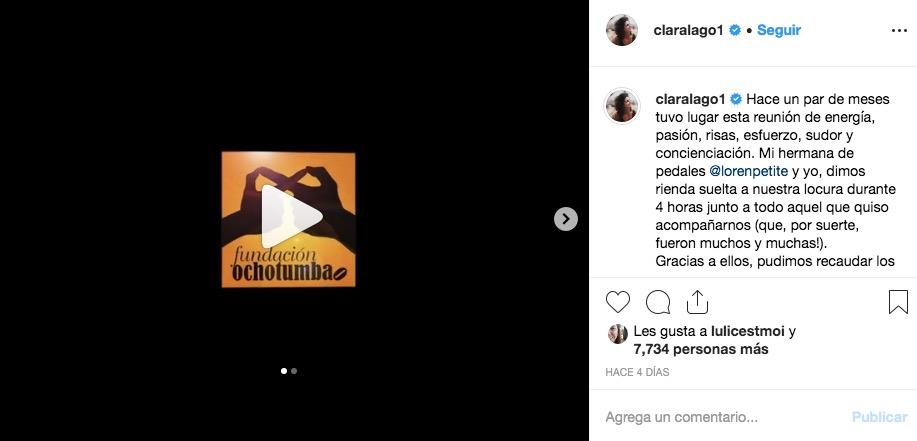
Task: Submit comment with Publicar button
Action: pos(879,417)
